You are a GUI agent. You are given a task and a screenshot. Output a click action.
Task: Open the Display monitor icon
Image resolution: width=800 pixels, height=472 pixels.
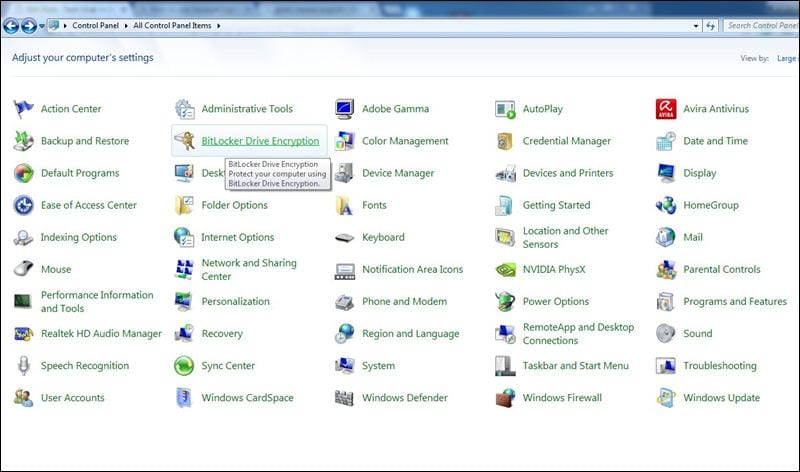(x=666, y=173)
